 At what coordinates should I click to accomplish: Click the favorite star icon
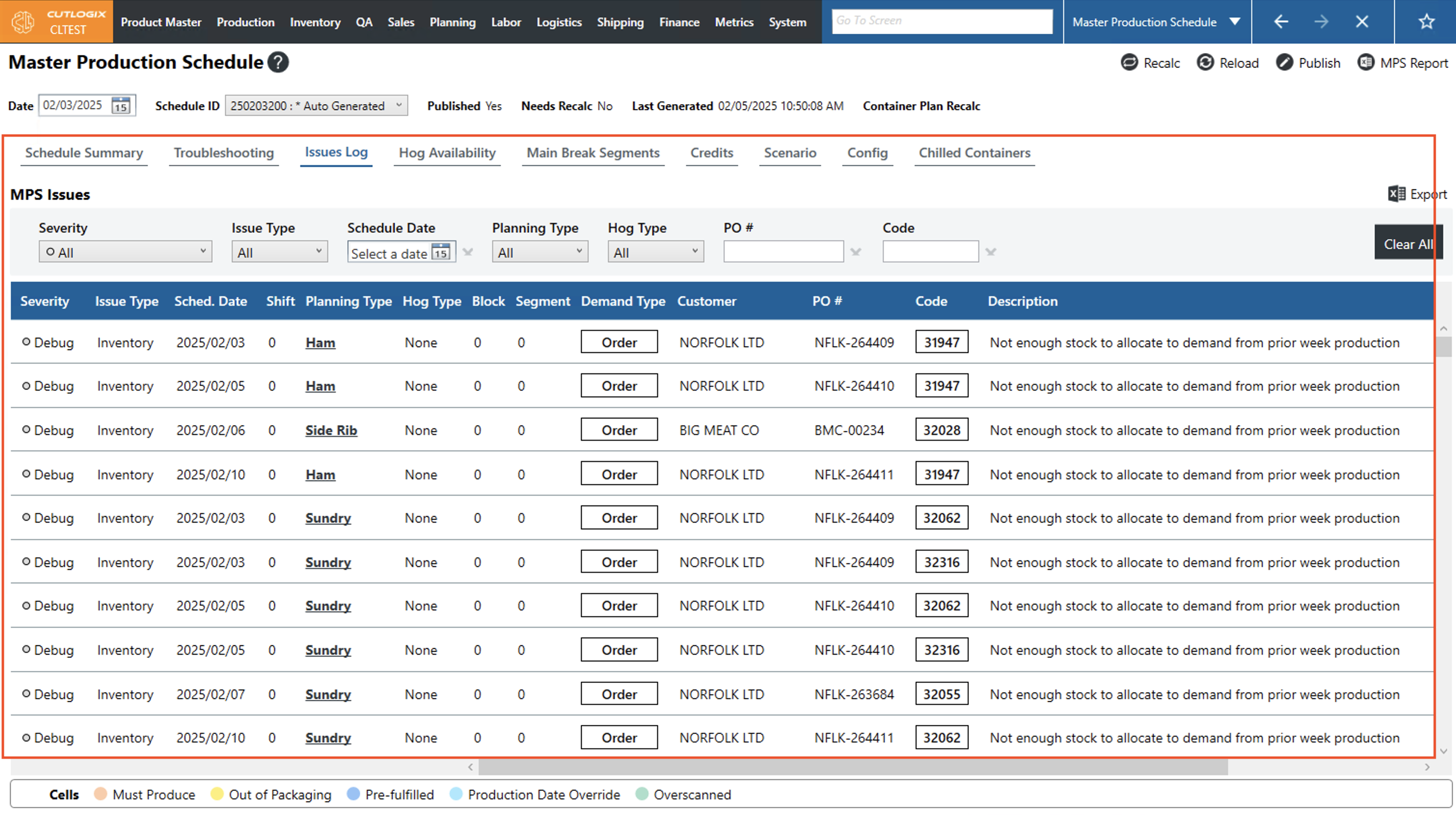coord(1426,22)
